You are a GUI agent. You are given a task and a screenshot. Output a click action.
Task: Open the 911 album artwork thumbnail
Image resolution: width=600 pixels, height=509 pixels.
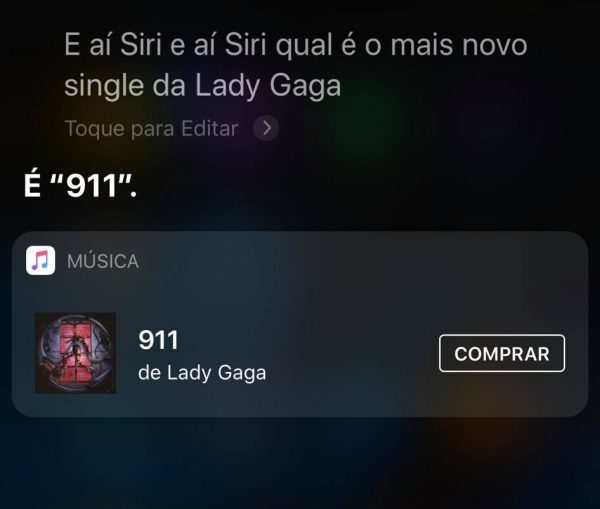coord(75,353)
